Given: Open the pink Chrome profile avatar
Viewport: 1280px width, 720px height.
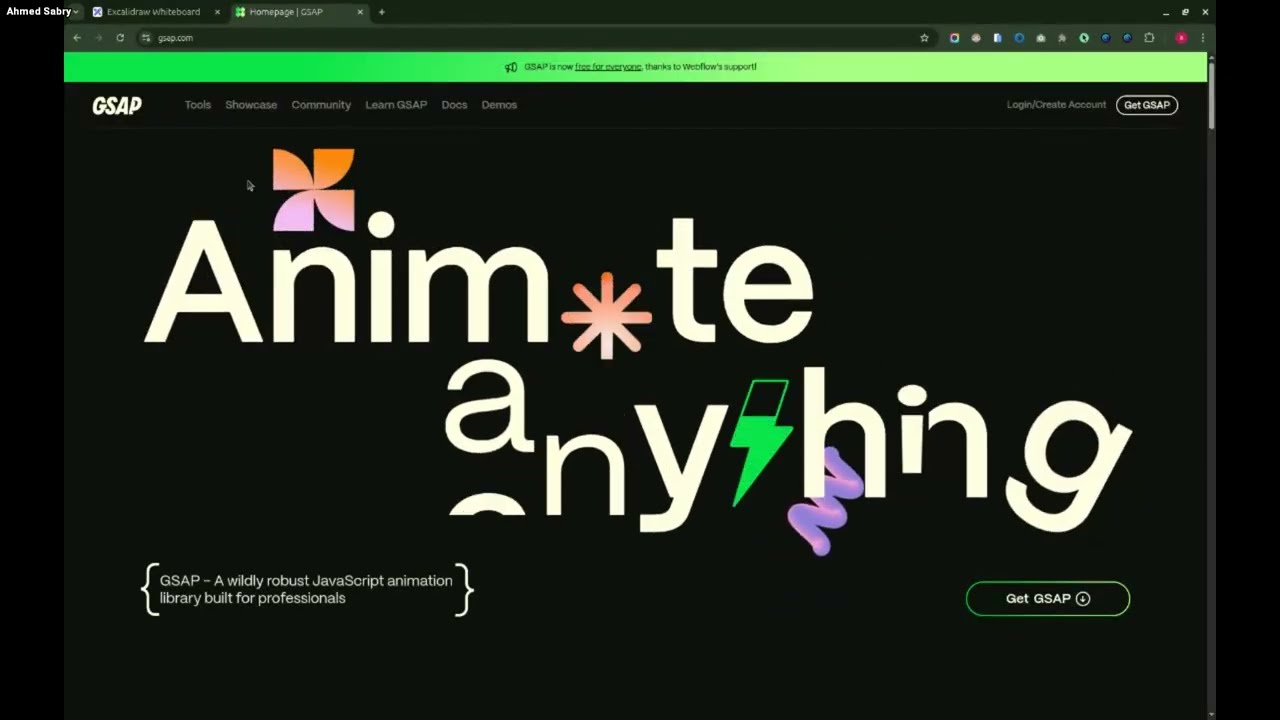Looking at the screenshot, I should [1181, 38].
